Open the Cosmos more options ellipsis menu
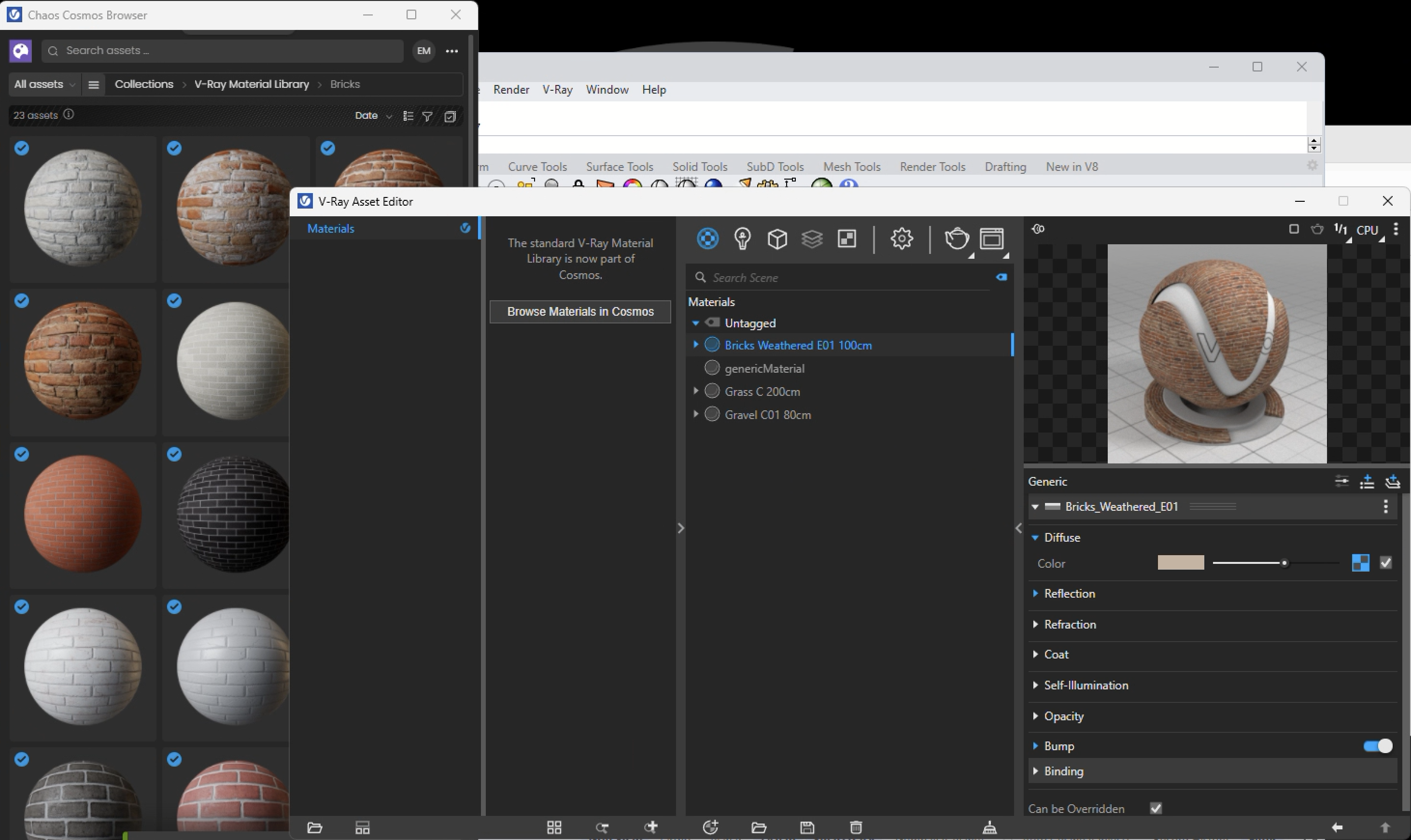 click(452, 51)
